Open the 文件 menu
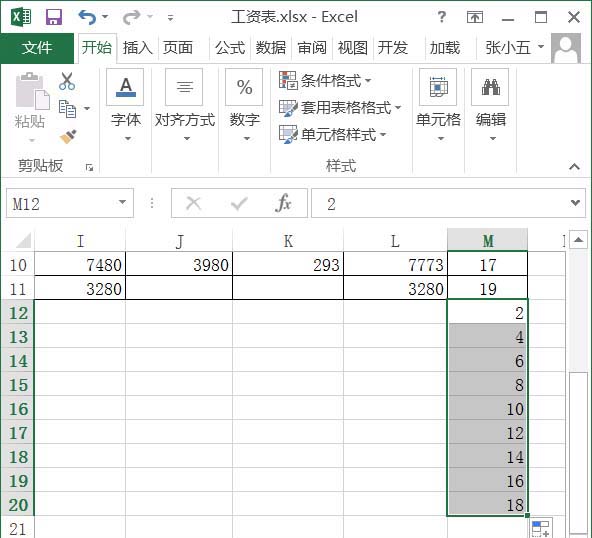 [37, 48]
